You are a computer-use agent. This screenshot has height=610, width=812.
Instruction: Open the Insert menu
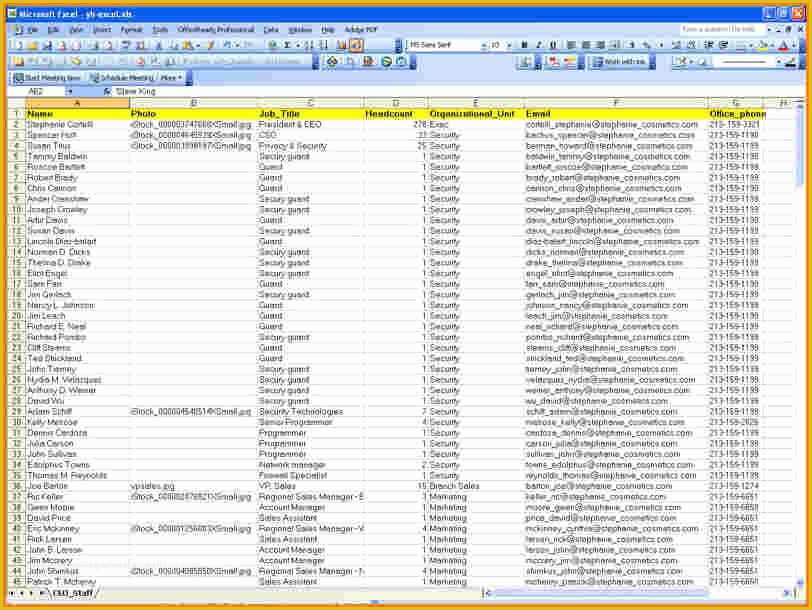tap(102, 30)
